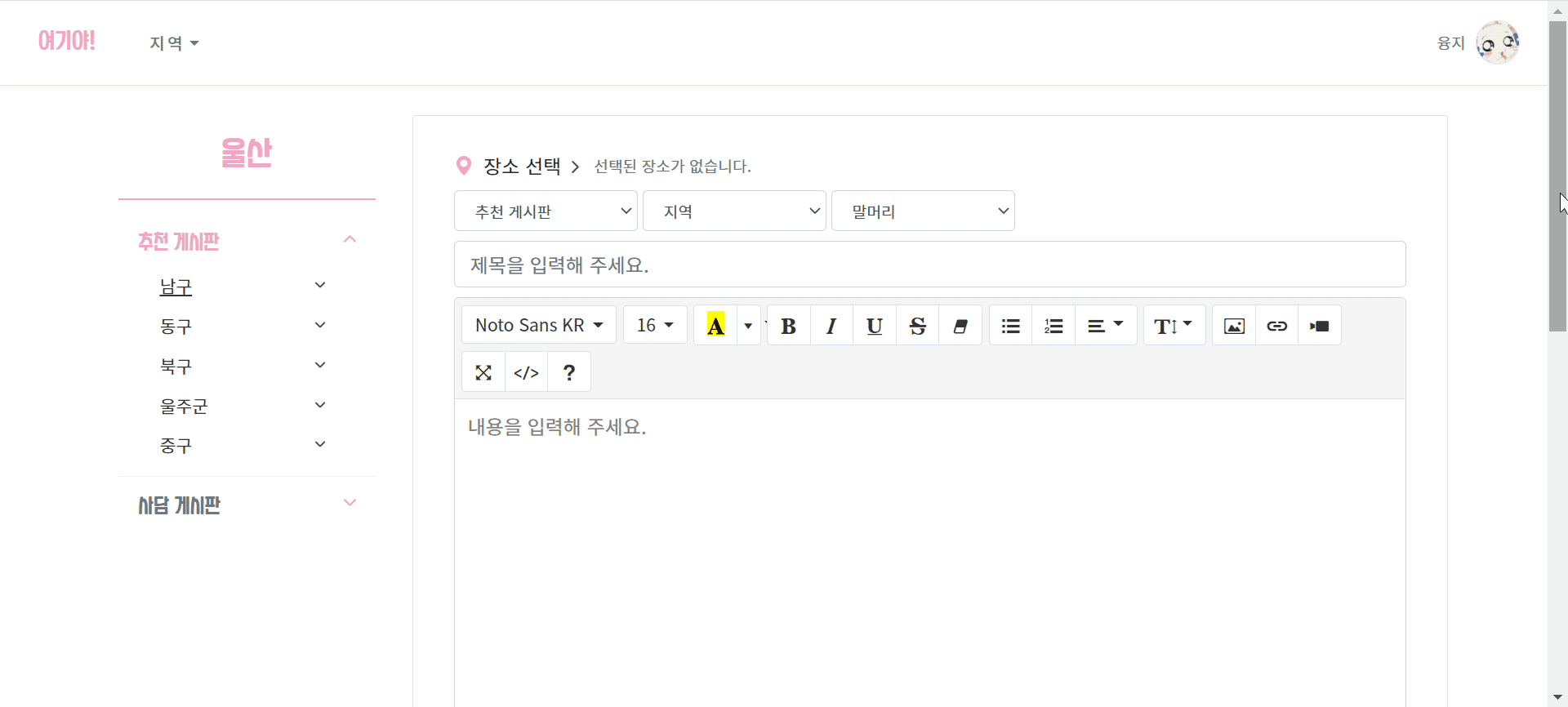
Task: Open the 울주군 district link
Action: tap(184, 407)
